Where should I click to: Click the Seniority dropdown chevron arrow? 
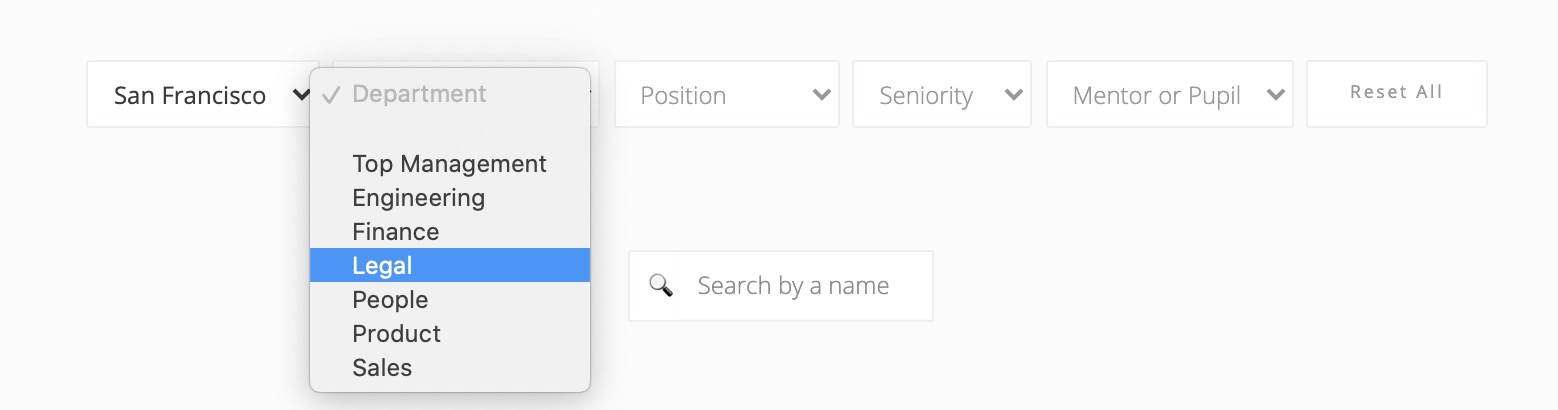1014,95
